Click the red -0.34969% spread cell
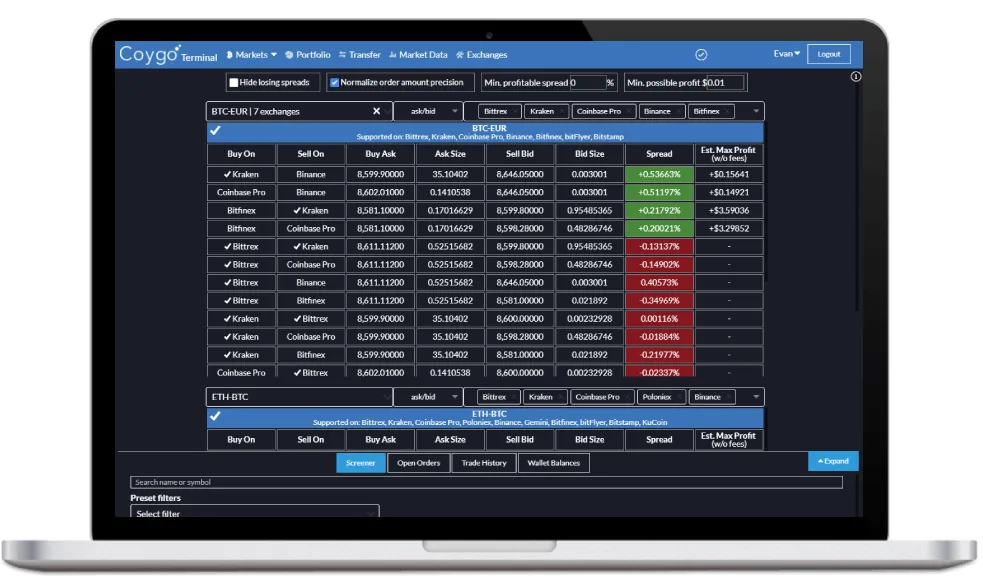Image resolution: width=983 pixels, height=580 pixels. coord(659,300)
